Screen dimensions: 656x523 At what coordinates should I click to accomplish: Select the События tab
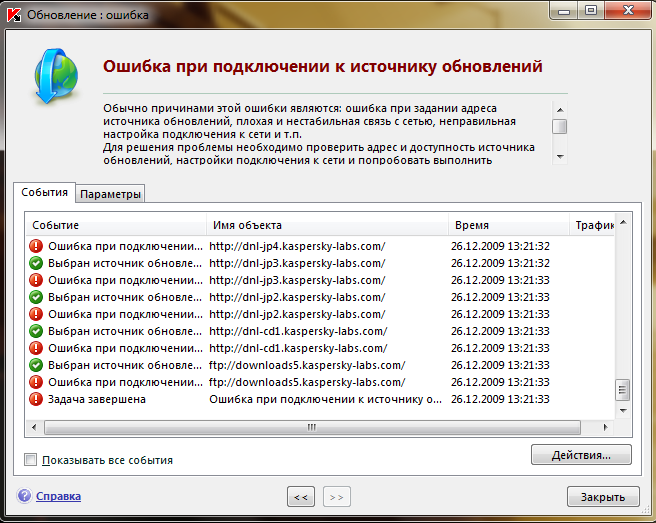tap(44, 192)
